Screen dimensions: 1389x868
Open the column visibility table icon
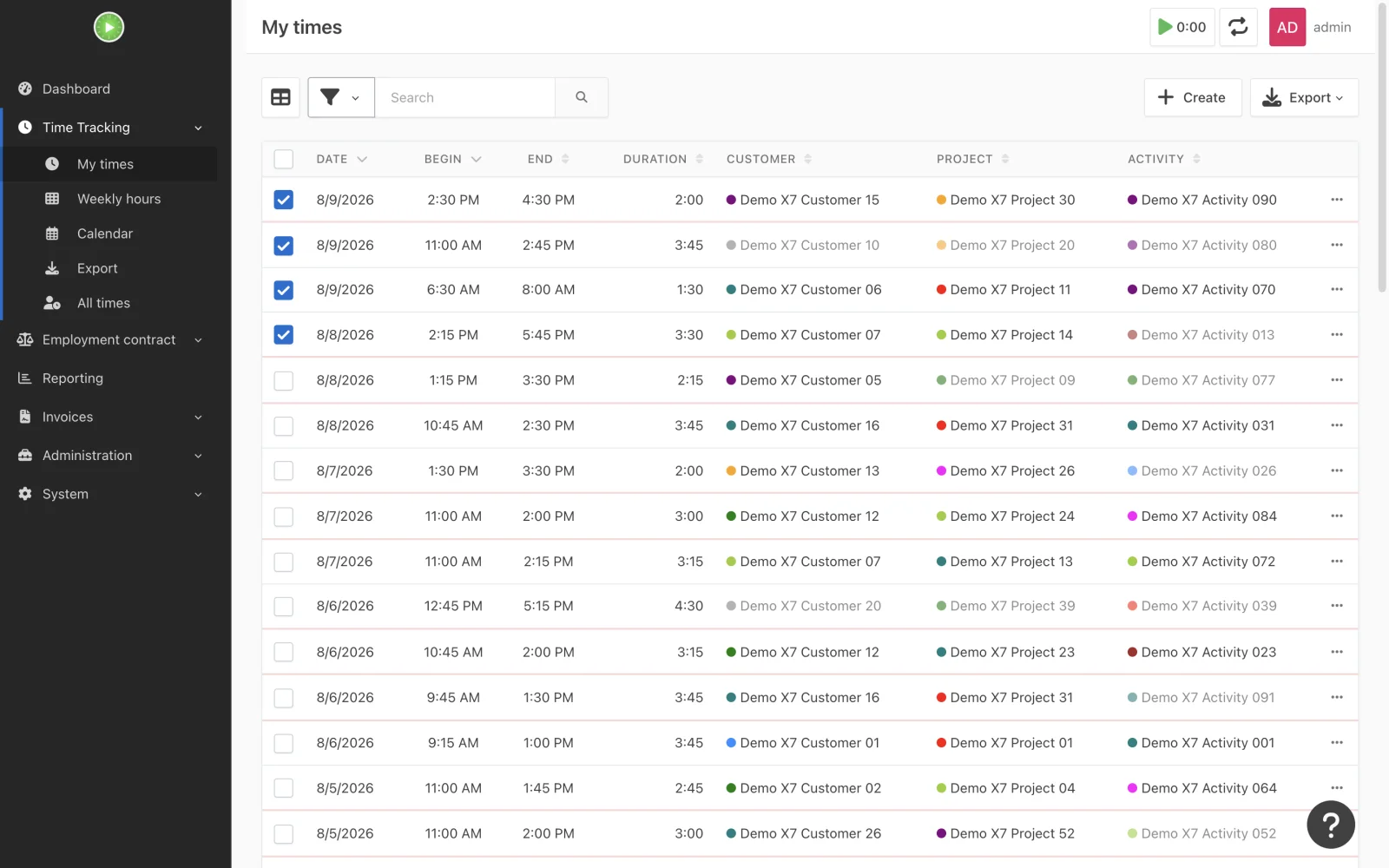(x=280, y=97)
